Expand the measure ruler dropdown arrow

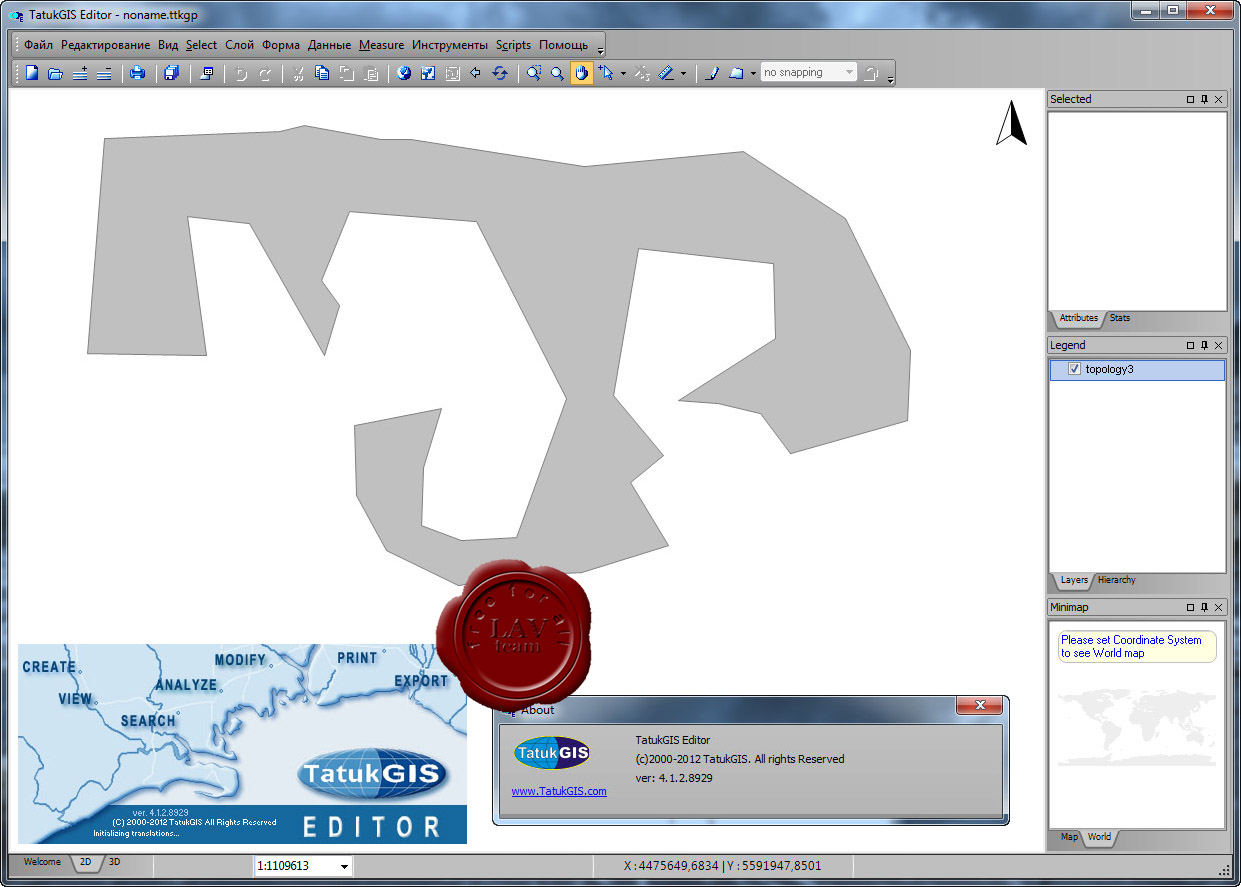click(x=684, y=73)
